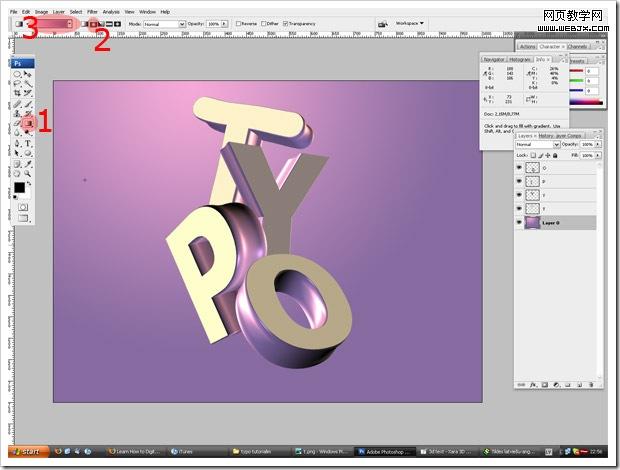Swap foreground and background colors
Screen dimensions: 620x470
tap(28, 184)
